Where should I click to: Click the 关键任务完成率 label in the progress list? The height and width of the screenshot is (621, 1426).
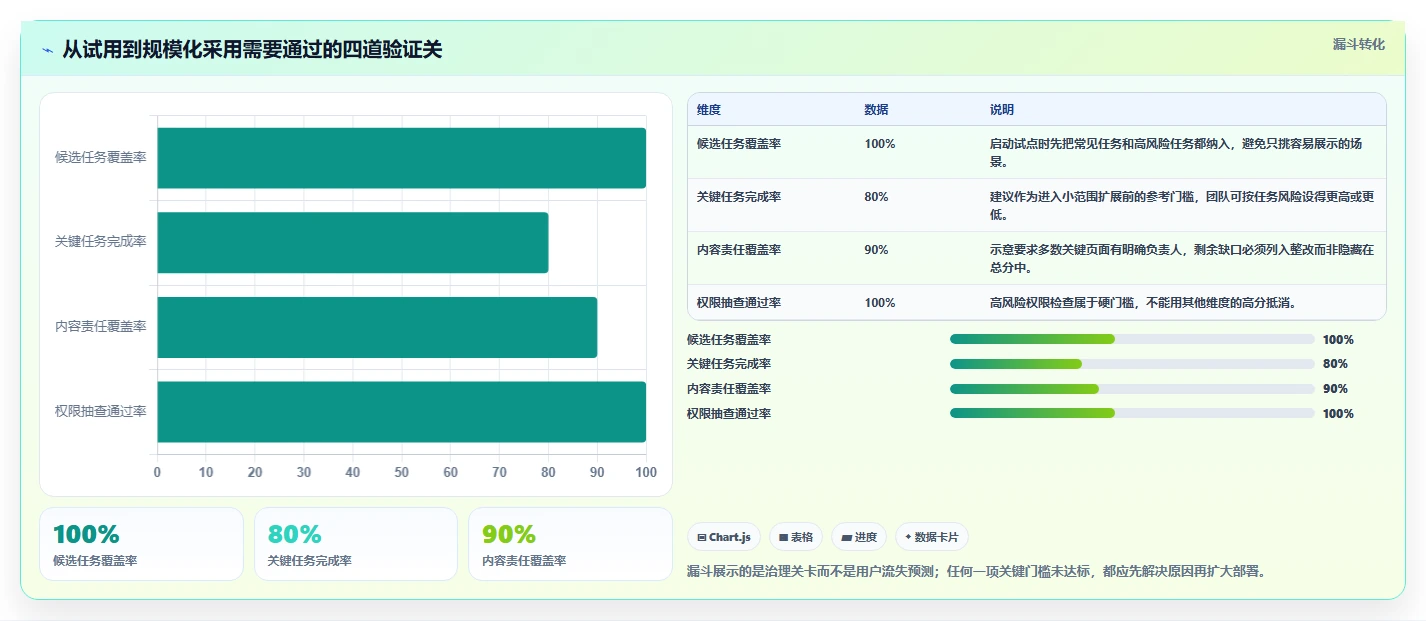(x=729, y=364)
